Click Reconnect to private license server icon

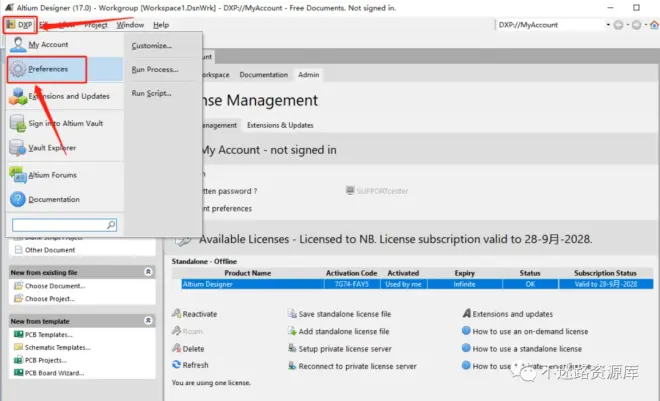click(x=292, y=366)
